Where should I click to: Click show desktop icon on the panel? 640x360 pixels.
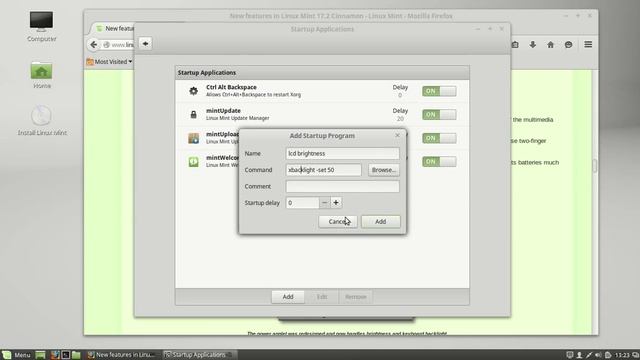(40, 355)
